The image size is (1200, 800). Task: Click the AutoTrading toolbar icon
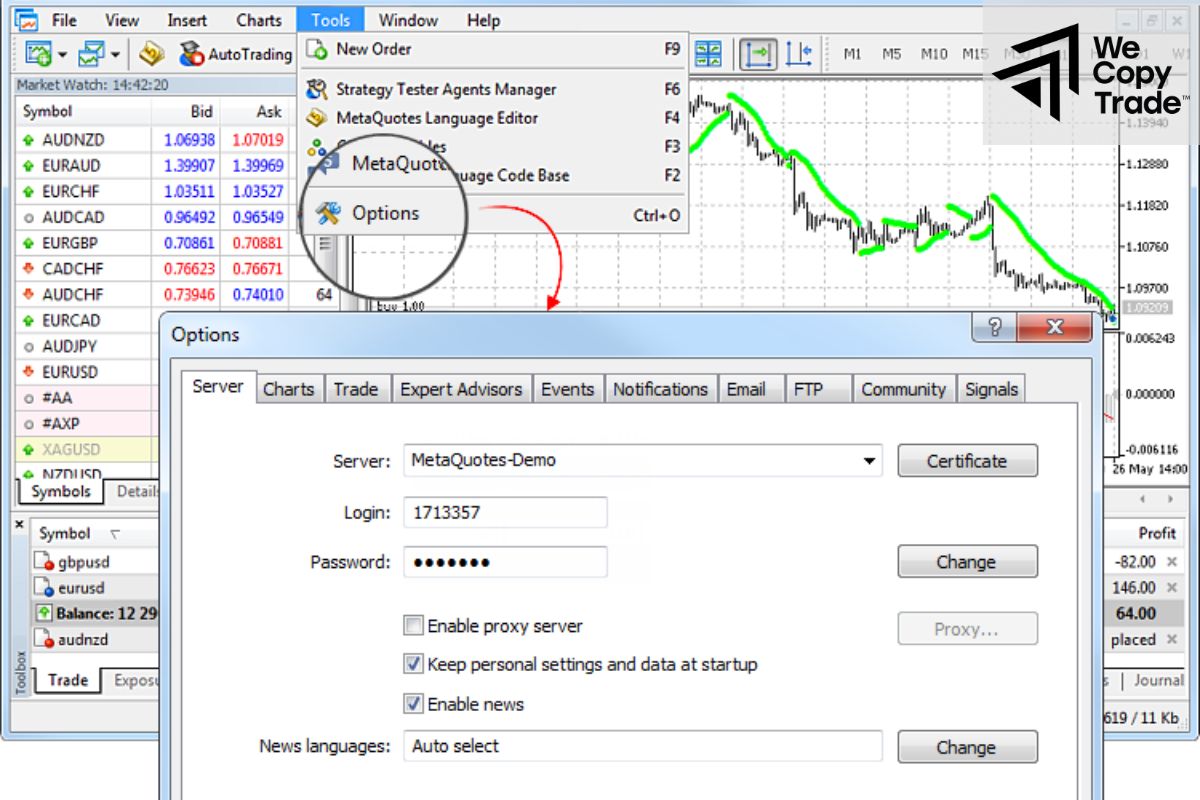[x=235, y=54]
